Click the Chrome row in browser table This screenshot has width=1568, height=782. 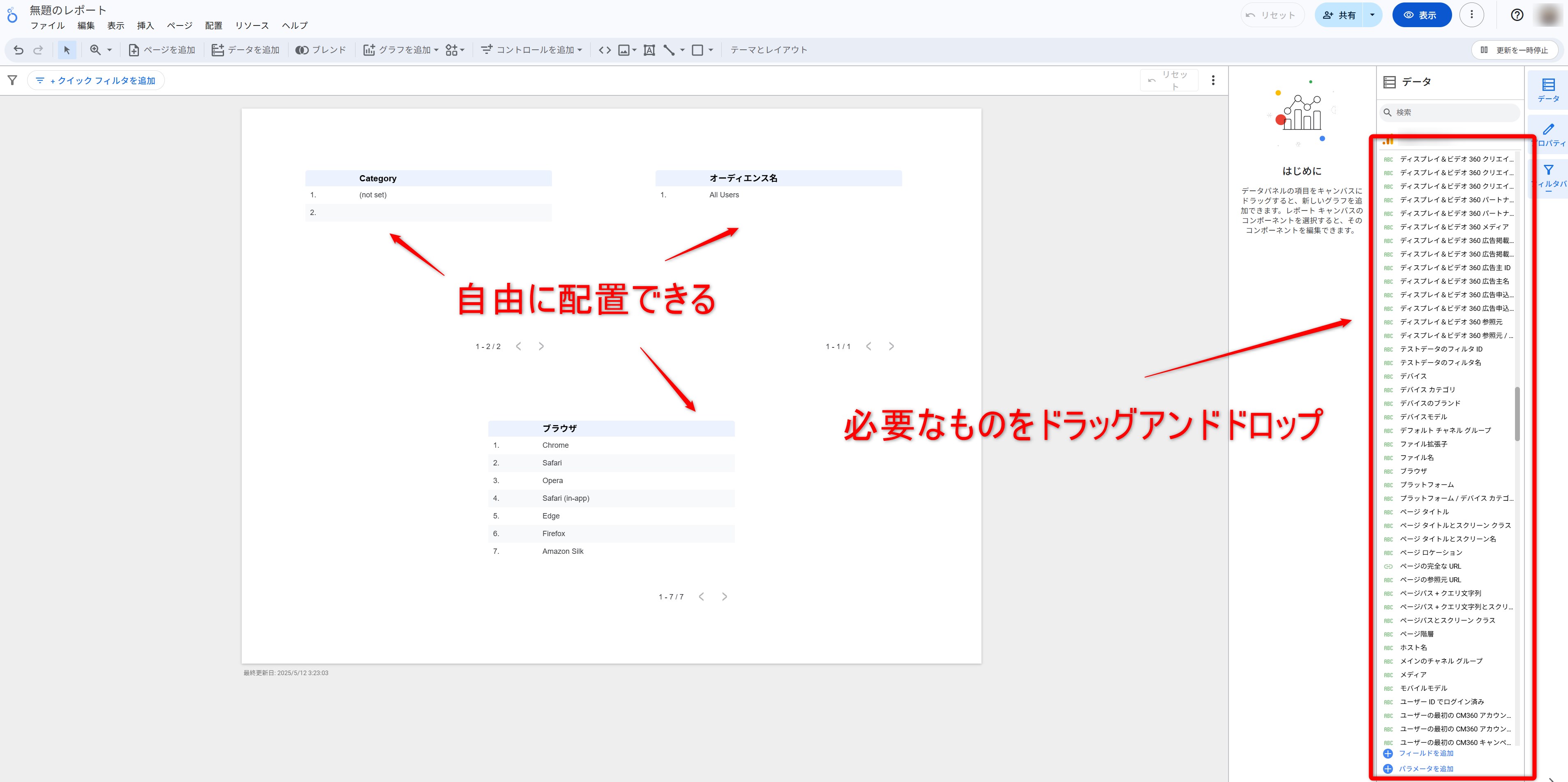coord(611,445)
